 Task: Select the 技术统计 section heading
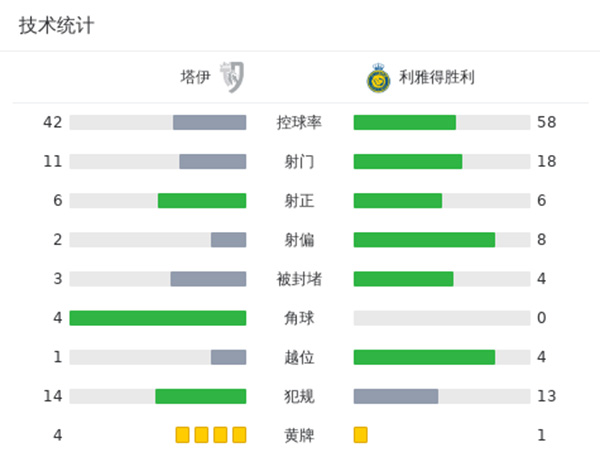coord(57,26)
